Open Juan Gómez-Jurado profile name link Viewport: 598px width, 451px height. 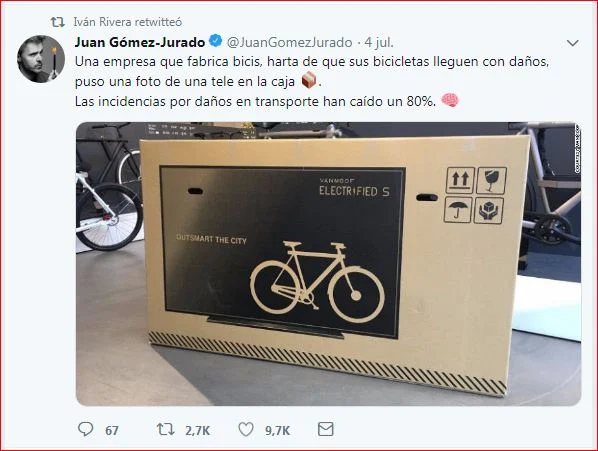click(140, 42)
